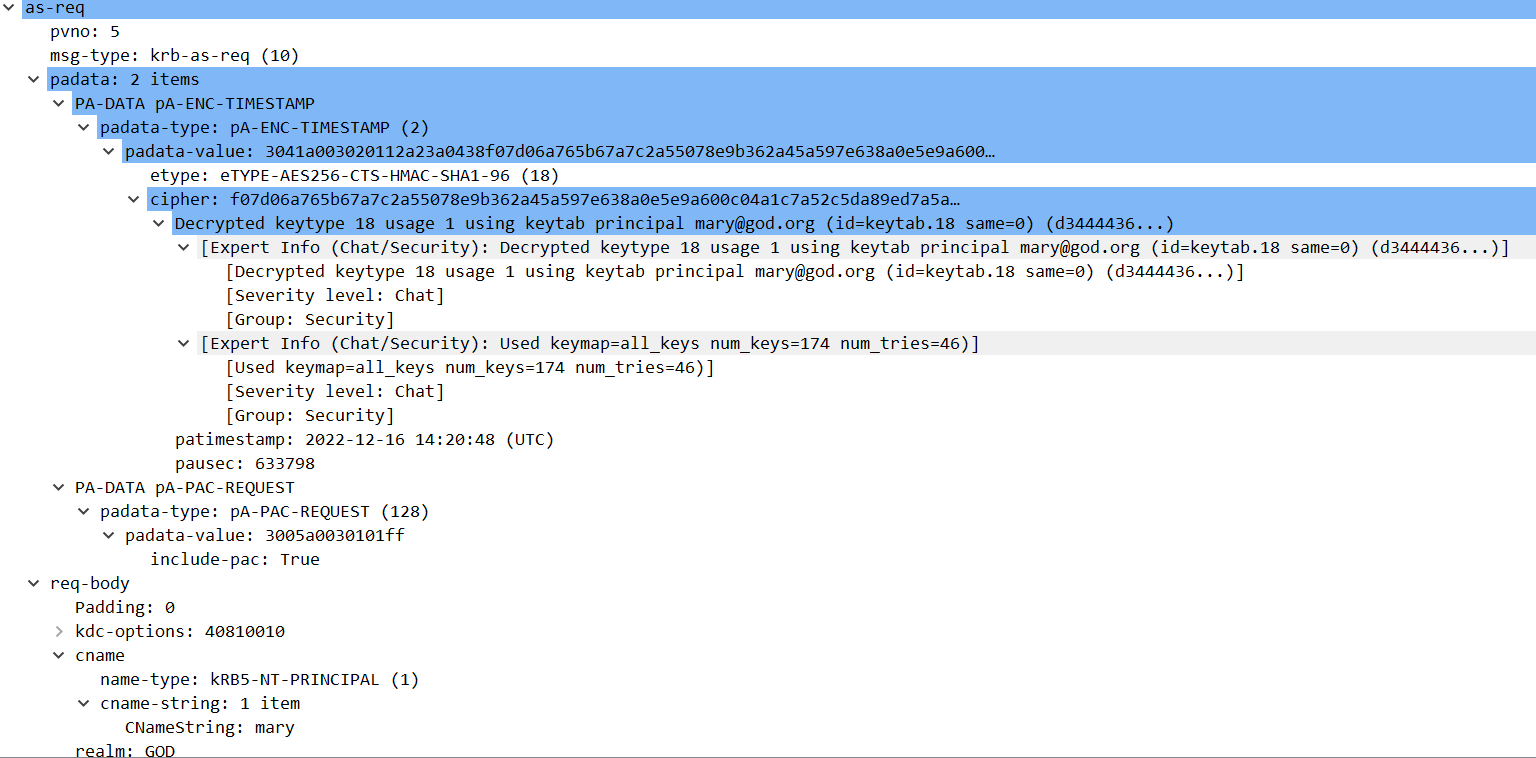Select the include-pac: True field

click(x=234, y=560)
